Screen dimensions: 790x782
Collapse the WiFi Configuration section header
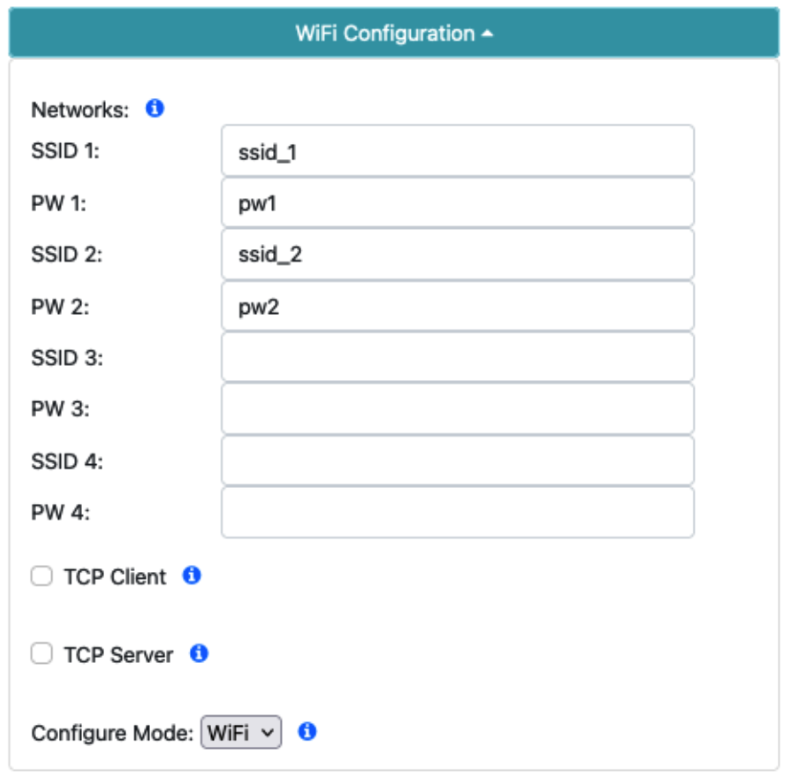tap(394, 33)
